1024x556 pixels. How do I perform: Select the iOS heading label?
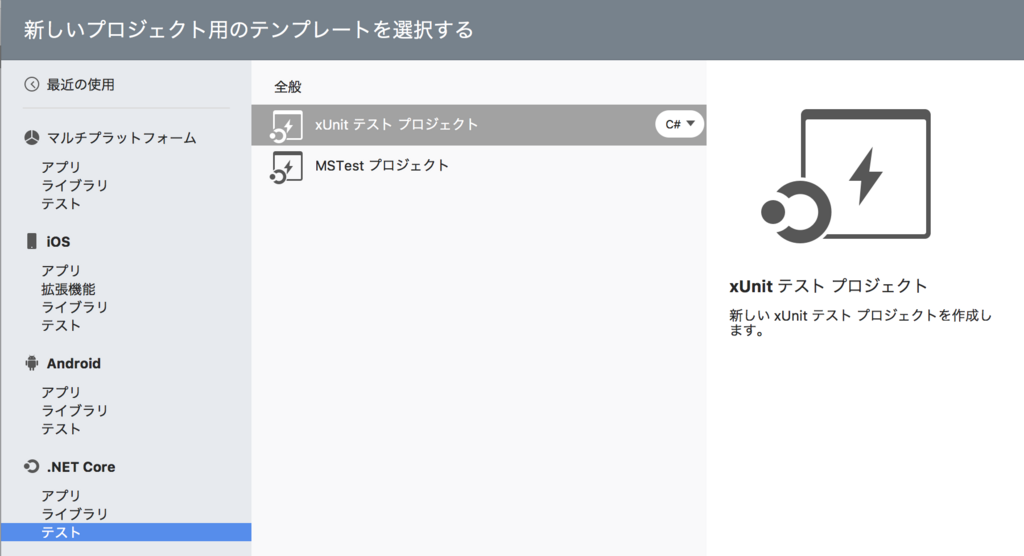click(x=58, y=242)
